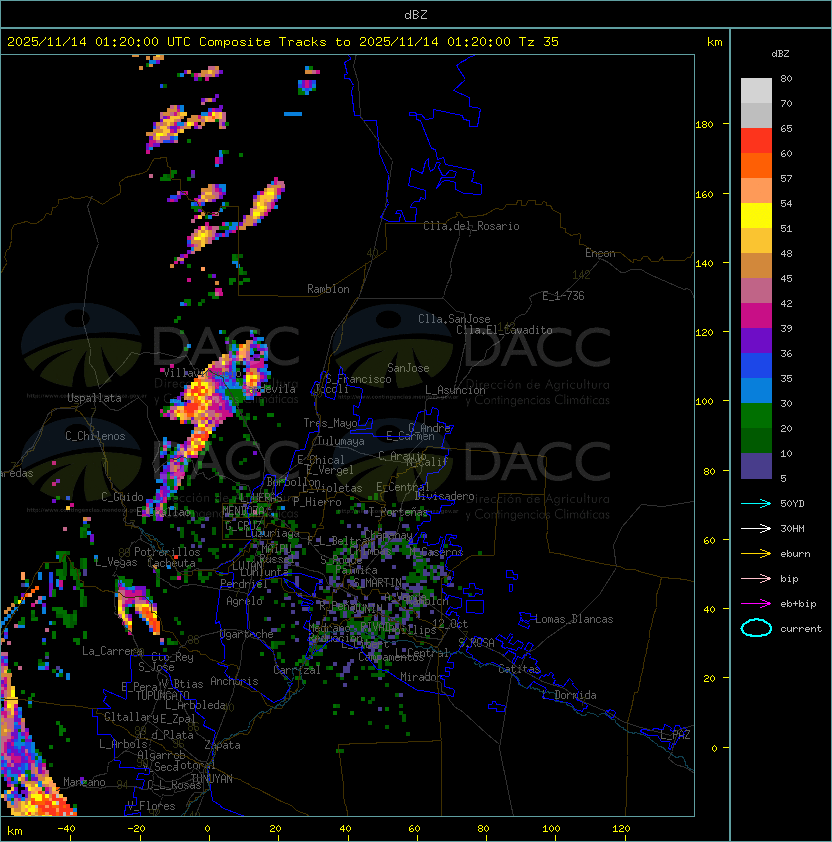Click the 'Uspallata' map label
The image size is (832, 842).
(94, 398)
